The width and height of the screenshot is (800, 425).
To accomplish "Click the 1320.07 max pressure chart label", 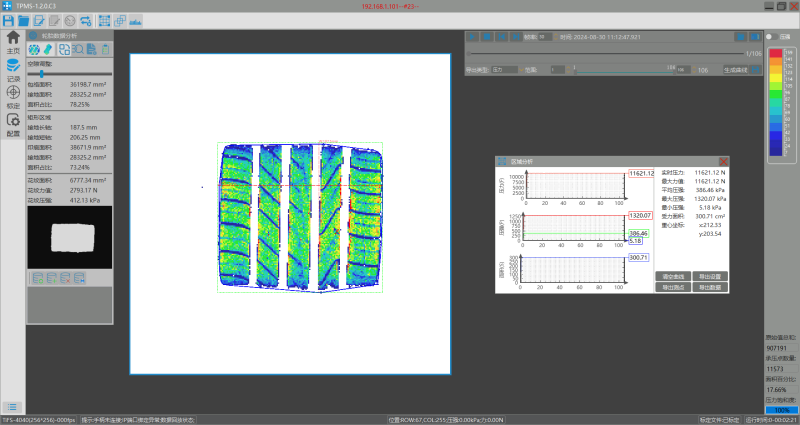I will pyautogui.click(x=640, y=215).
